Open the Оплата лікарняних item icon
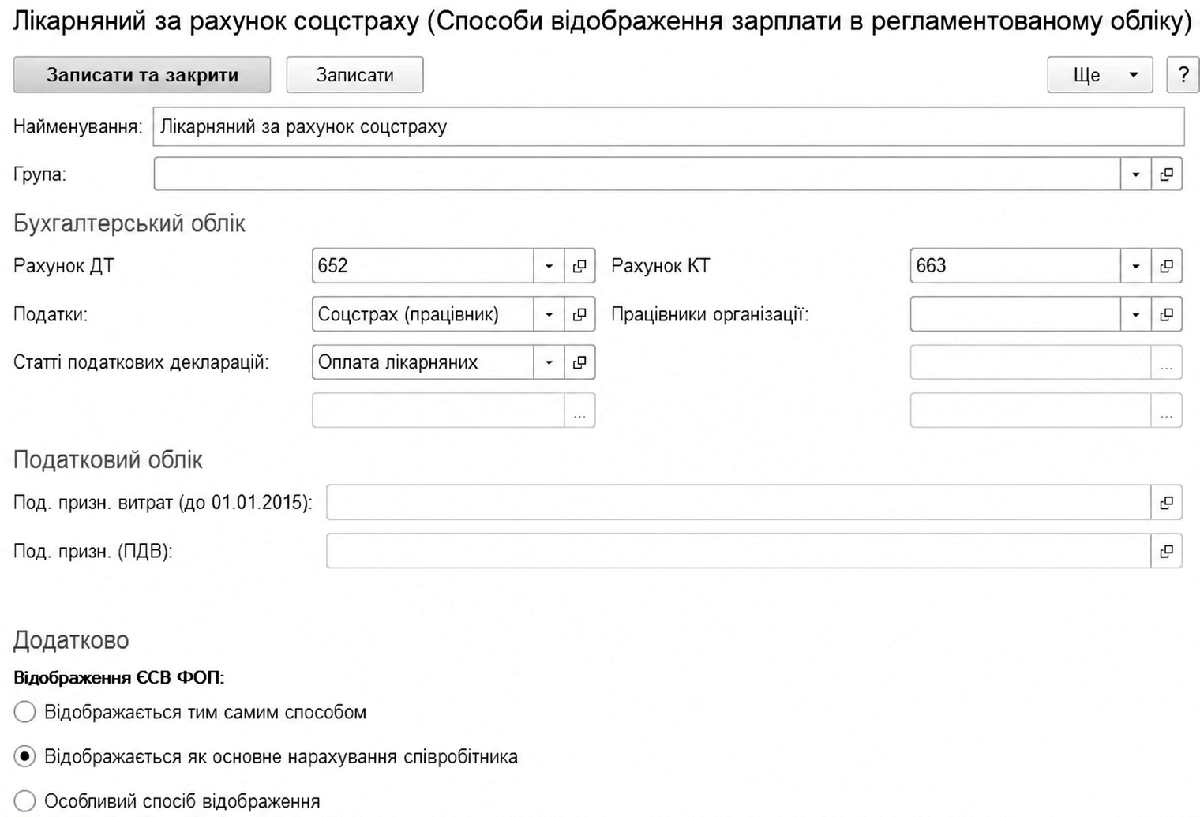This screenshot has height=817, width=1200. [578, 362]
